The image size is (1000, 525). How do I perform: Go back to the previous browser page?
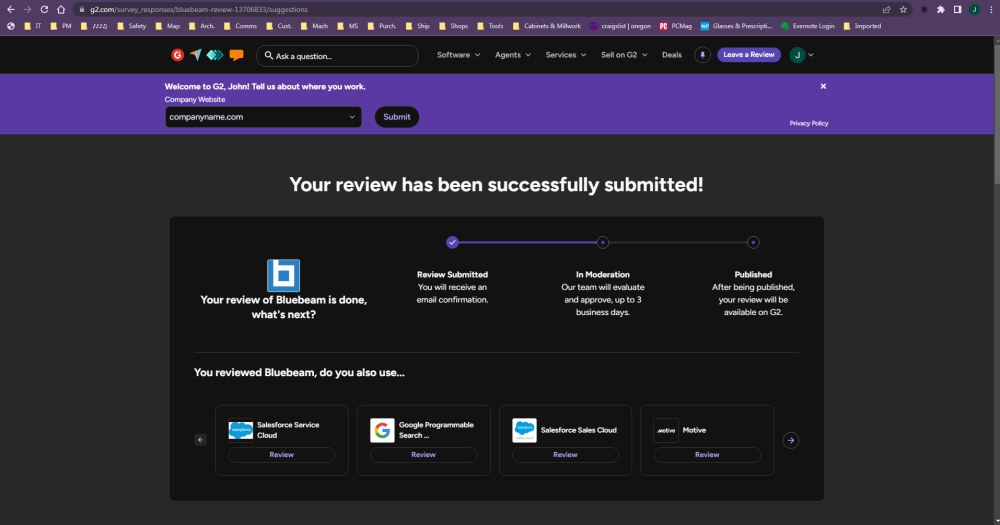(11, 10)
